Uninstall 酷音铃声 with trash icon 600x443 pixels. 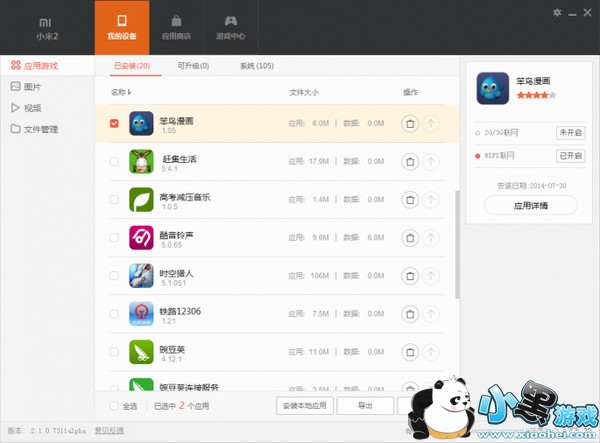(x=410, y=238)
